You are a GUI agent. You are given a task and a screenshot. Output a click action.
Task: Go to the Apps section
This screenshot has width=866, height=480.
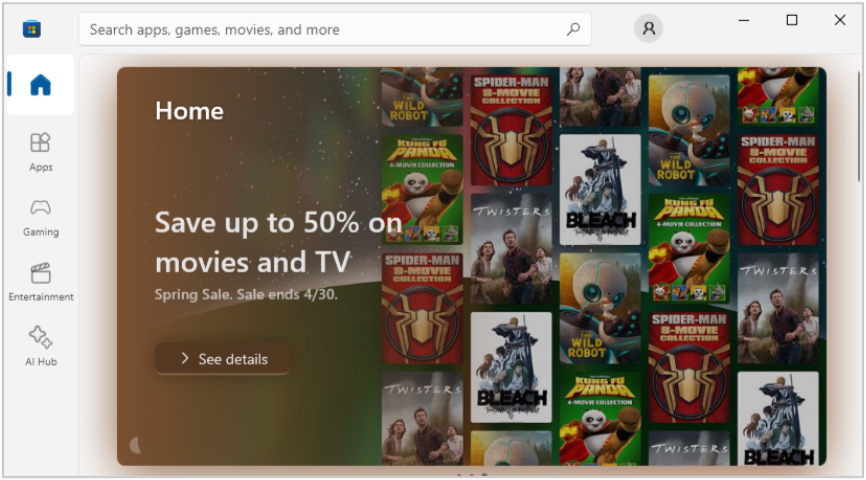click(x=40, y=151)
